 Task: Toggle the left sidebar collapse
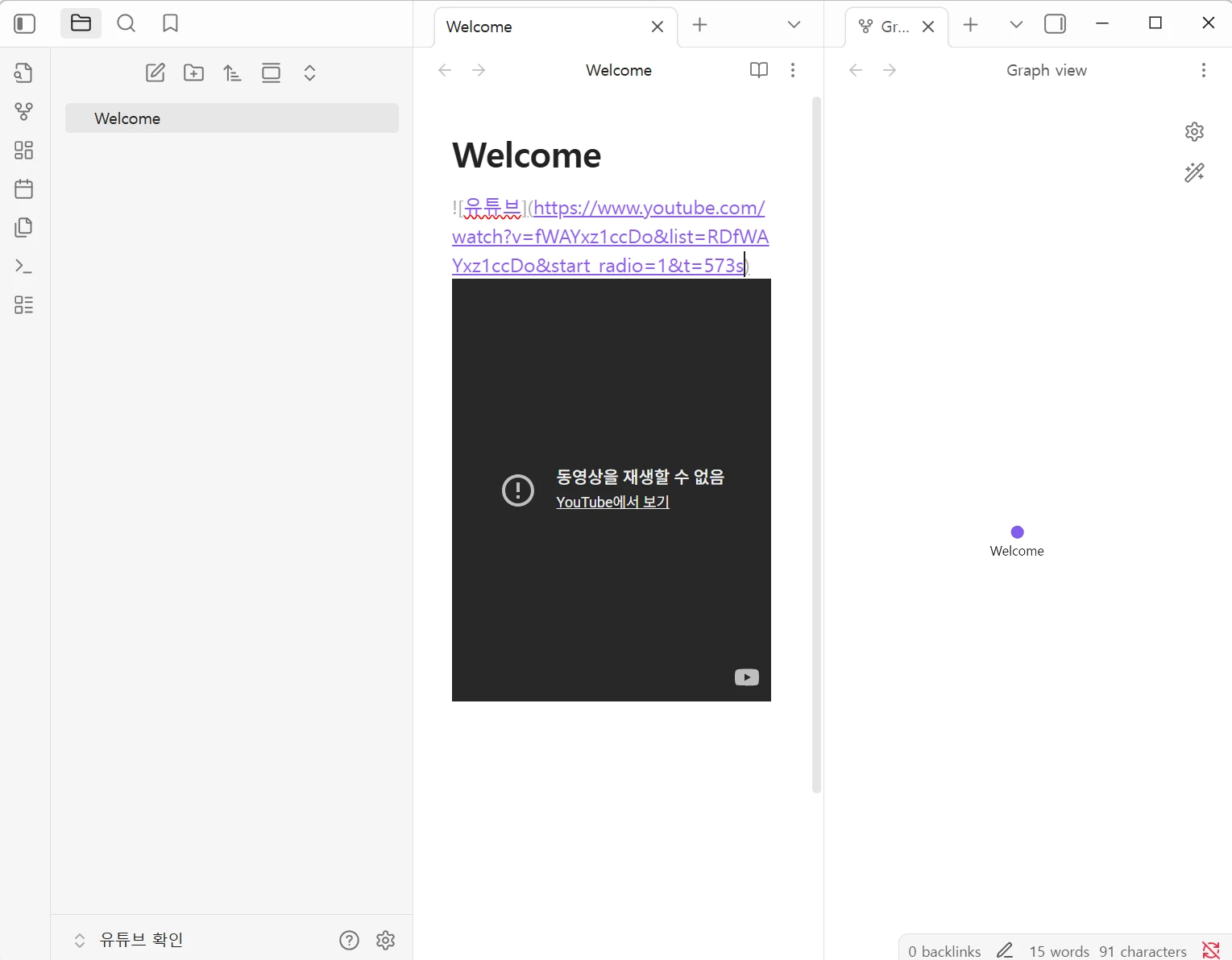[25, 24]
